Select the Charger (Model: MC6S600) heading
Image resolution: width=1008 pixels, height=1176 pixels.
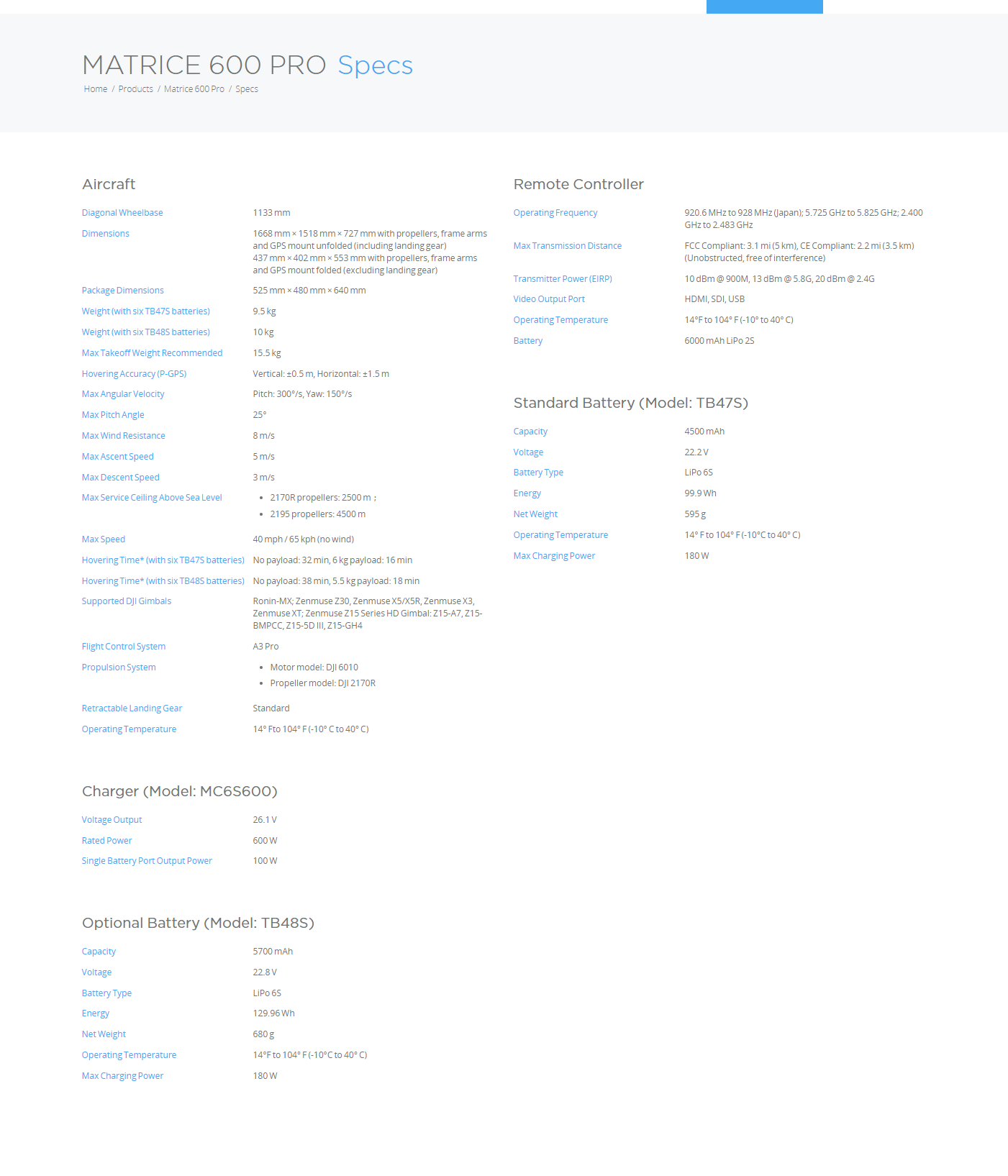180,791
